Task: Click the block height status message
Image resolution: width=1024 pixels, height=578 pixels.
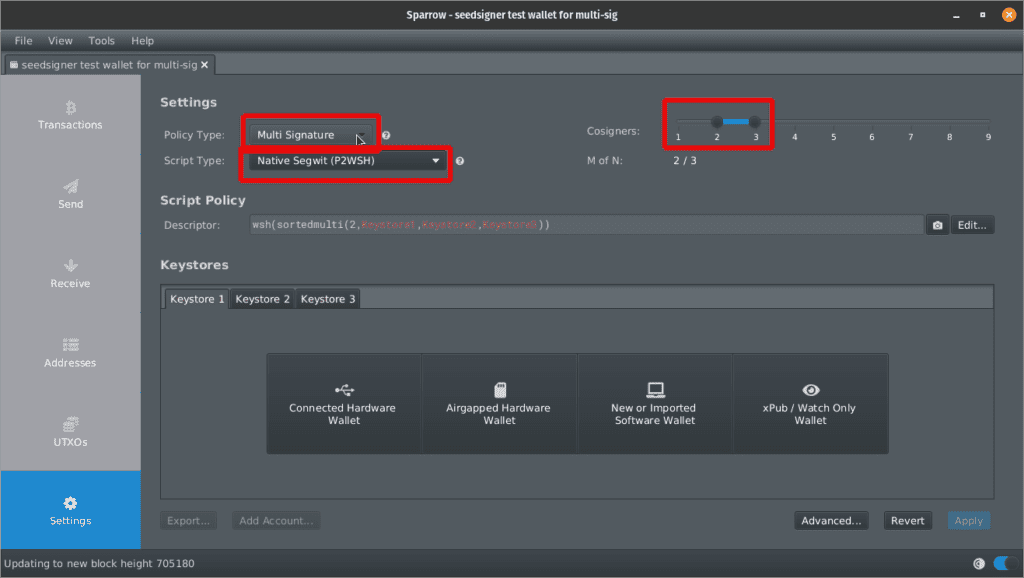Action: [99, 564]
